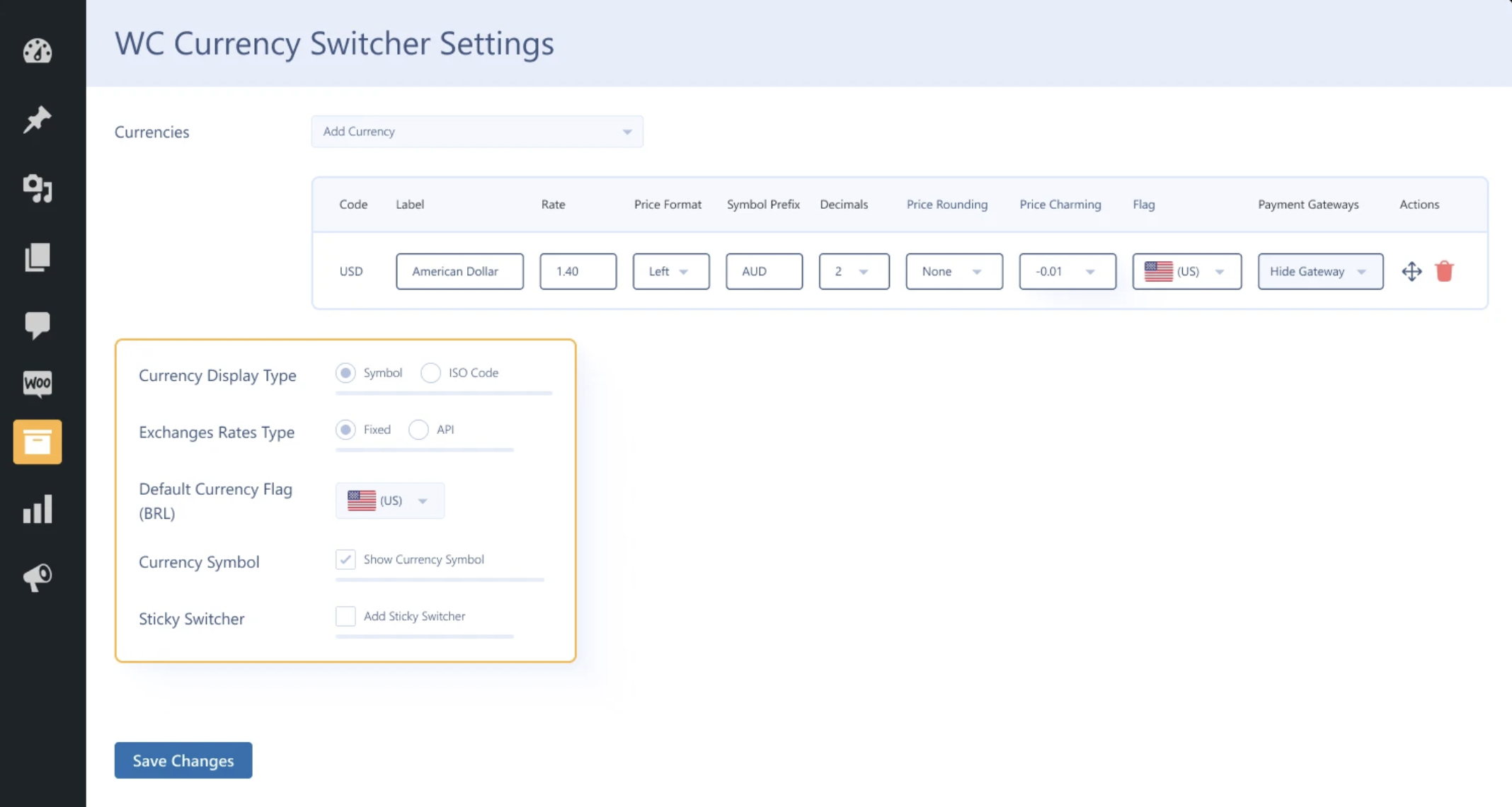Click the Label column header
The width and height of the screenshot is (1512, 807).
[410, 205]
